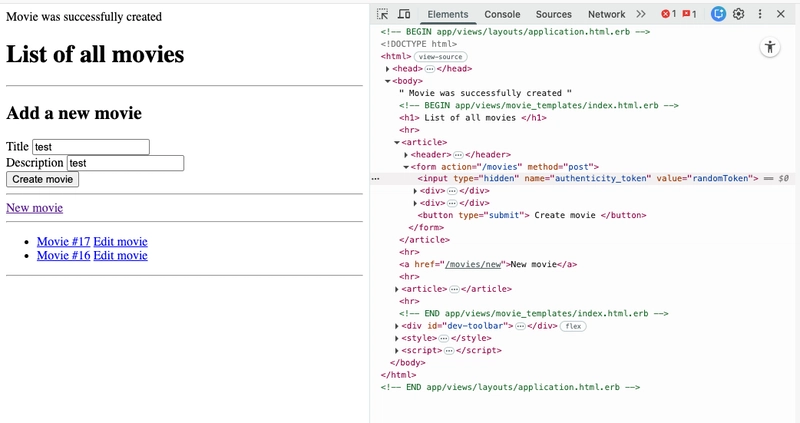
Task: Click the BEGIN index.html.erb comment
Action: click(x=539, y=106)
